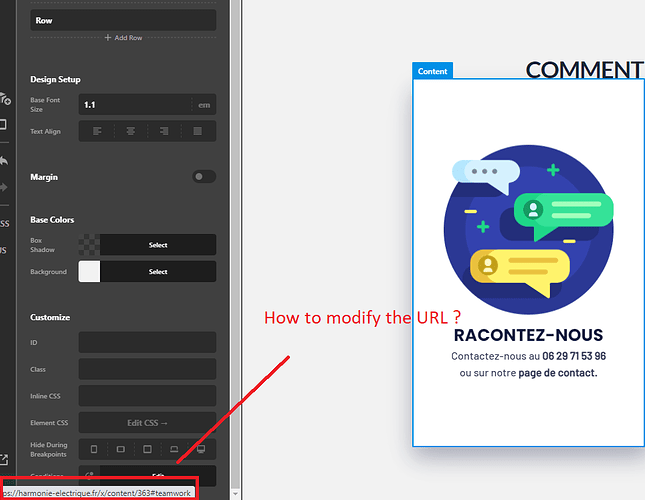Click Edit CSS button for Element CSS
This screenshot has width=645, height=500.
[x=147, y=423]
